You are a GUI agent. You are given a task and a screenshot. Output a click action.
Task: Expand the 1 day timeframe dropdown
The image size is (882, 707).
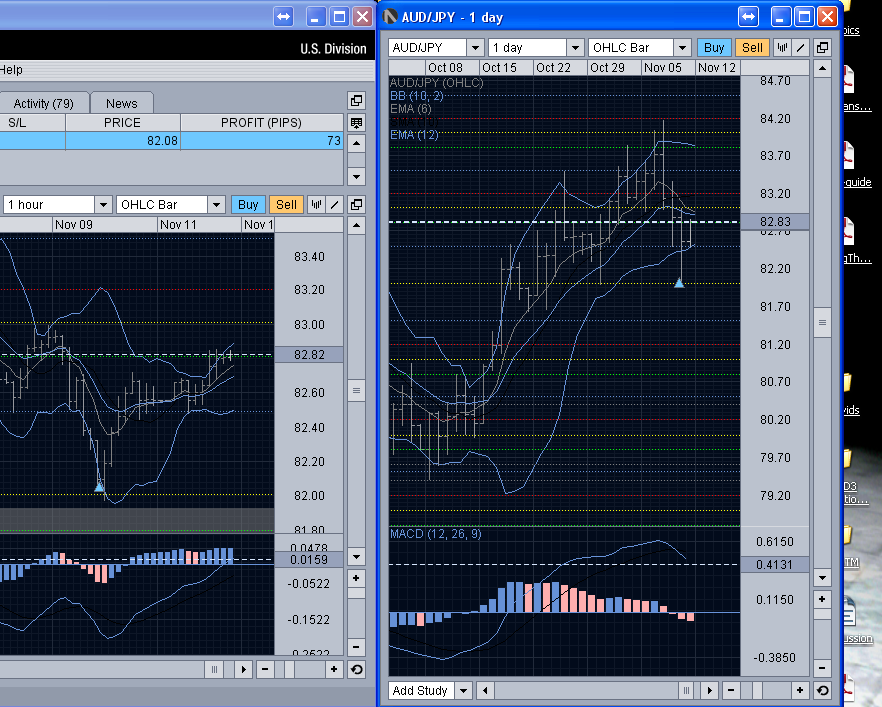[x=574, y=47]
